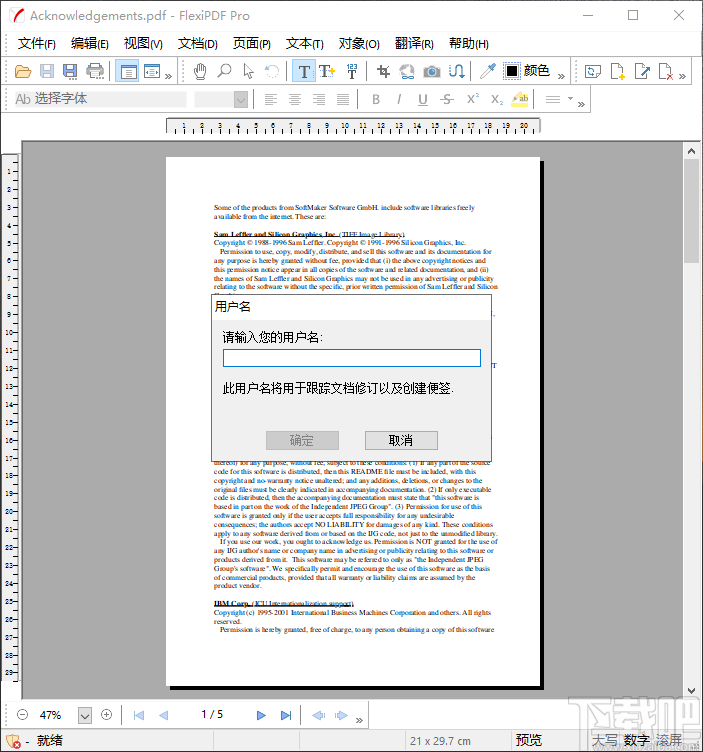Click the Extract page icon
This screenshot has width=703, height=752.
(642, 71)
